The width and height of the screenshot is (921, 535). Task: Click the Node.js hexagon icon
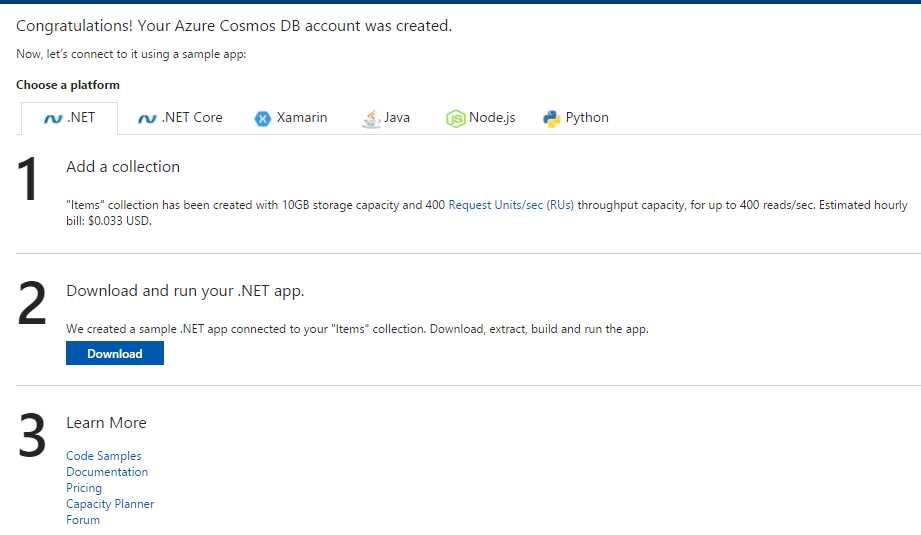pyautogui.click(x=455, y=119)
